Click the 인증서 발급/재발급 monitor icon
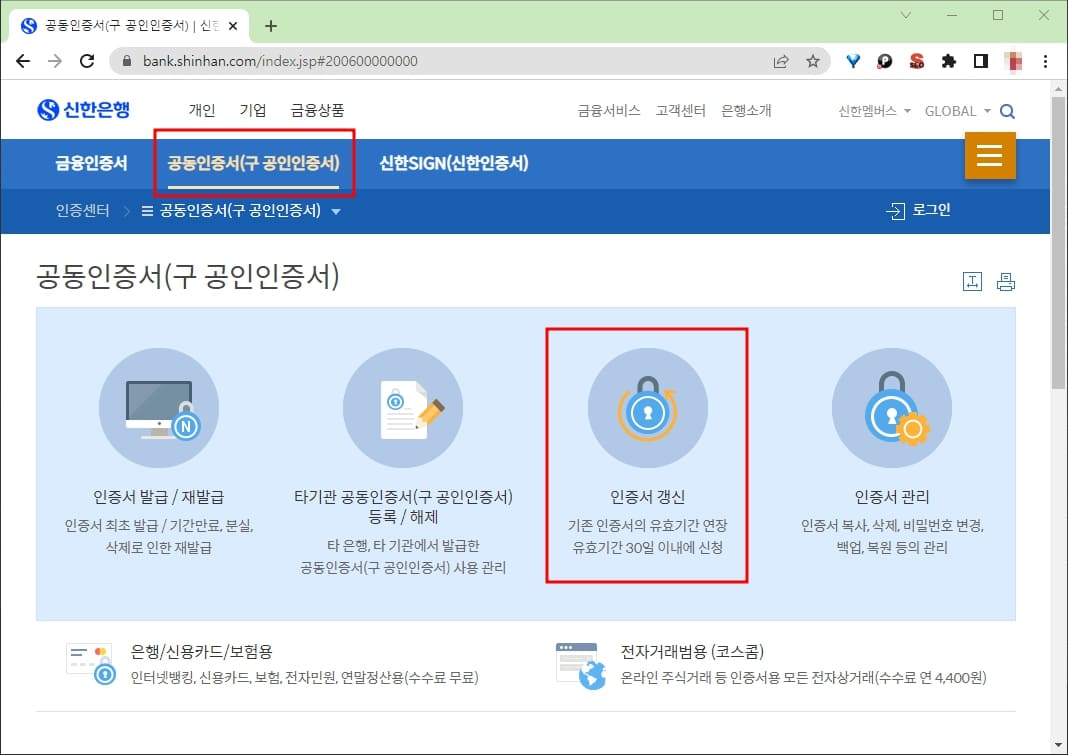 (x=159, y=407)
